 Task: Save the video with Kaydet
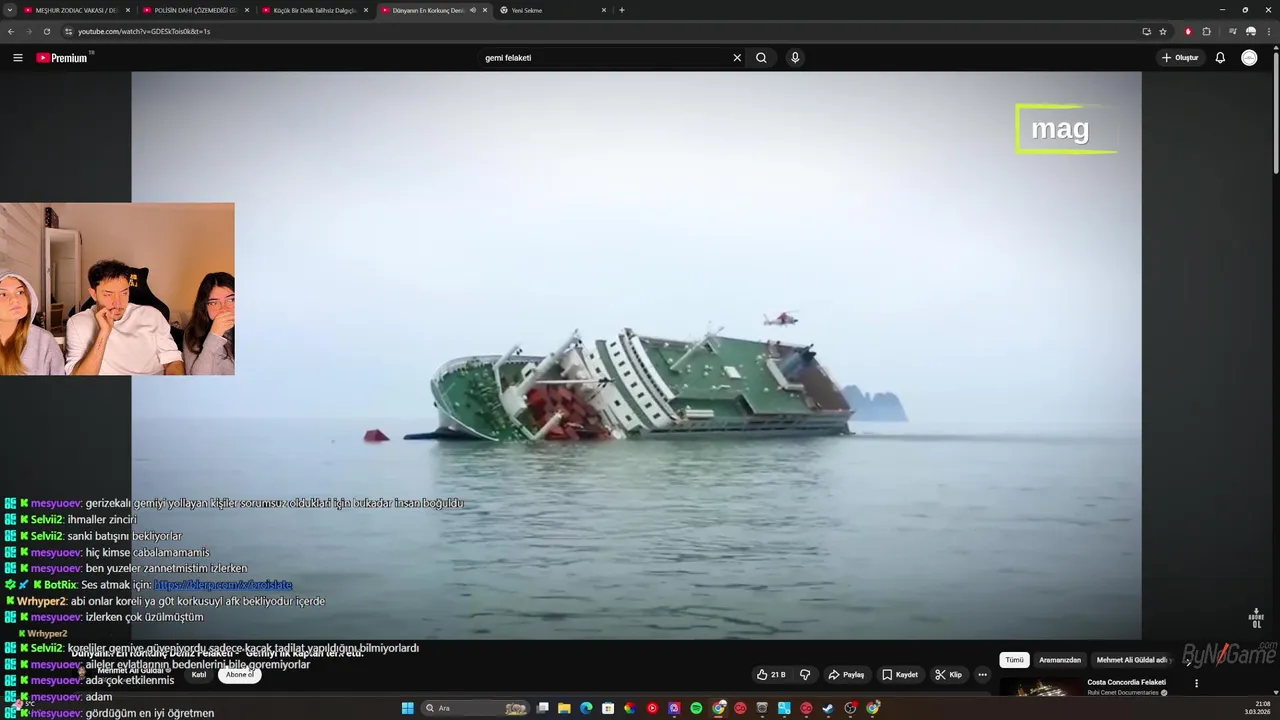(x=900, y=675)
